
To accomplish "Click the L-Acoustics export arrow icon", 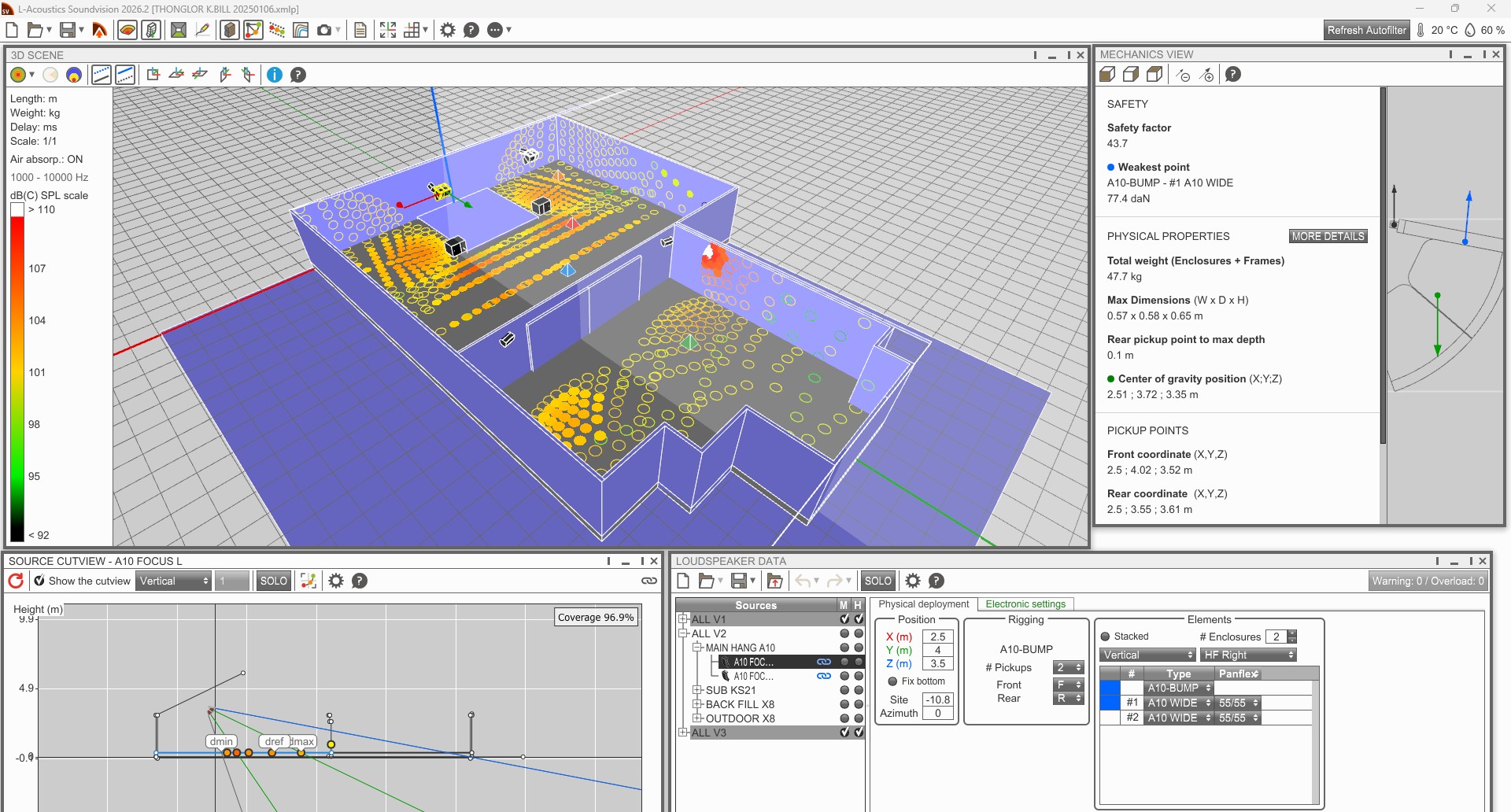I will point(99,30).
